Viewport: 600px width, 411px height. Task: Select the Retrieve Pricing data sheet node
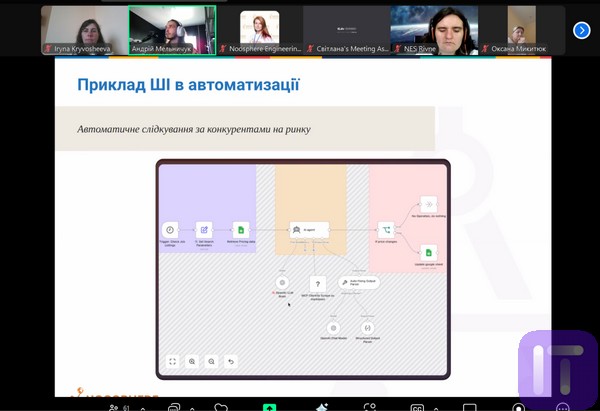[x=241, y=230]
